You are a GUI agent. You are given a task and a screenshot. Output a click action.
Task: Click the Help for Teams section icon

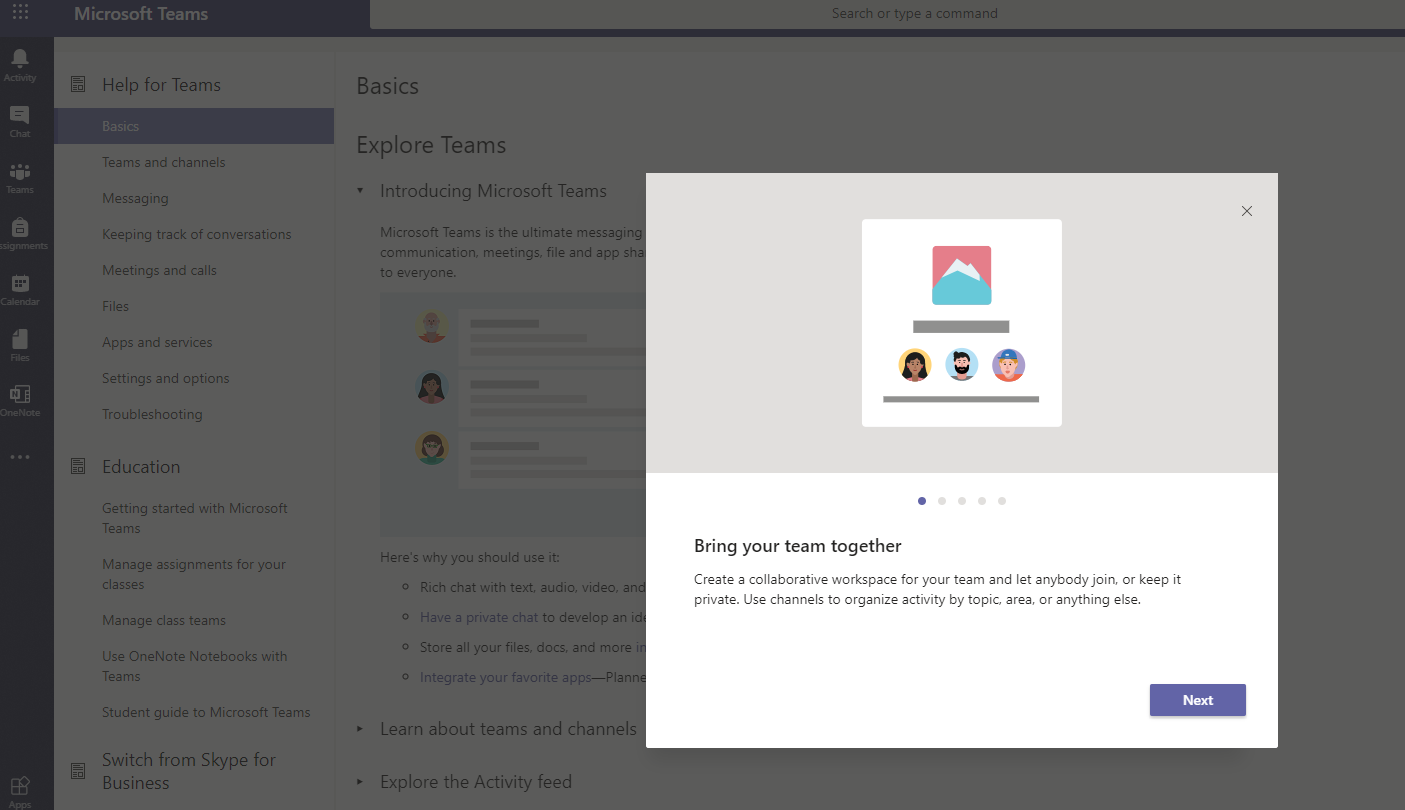[x=78, y=85]
